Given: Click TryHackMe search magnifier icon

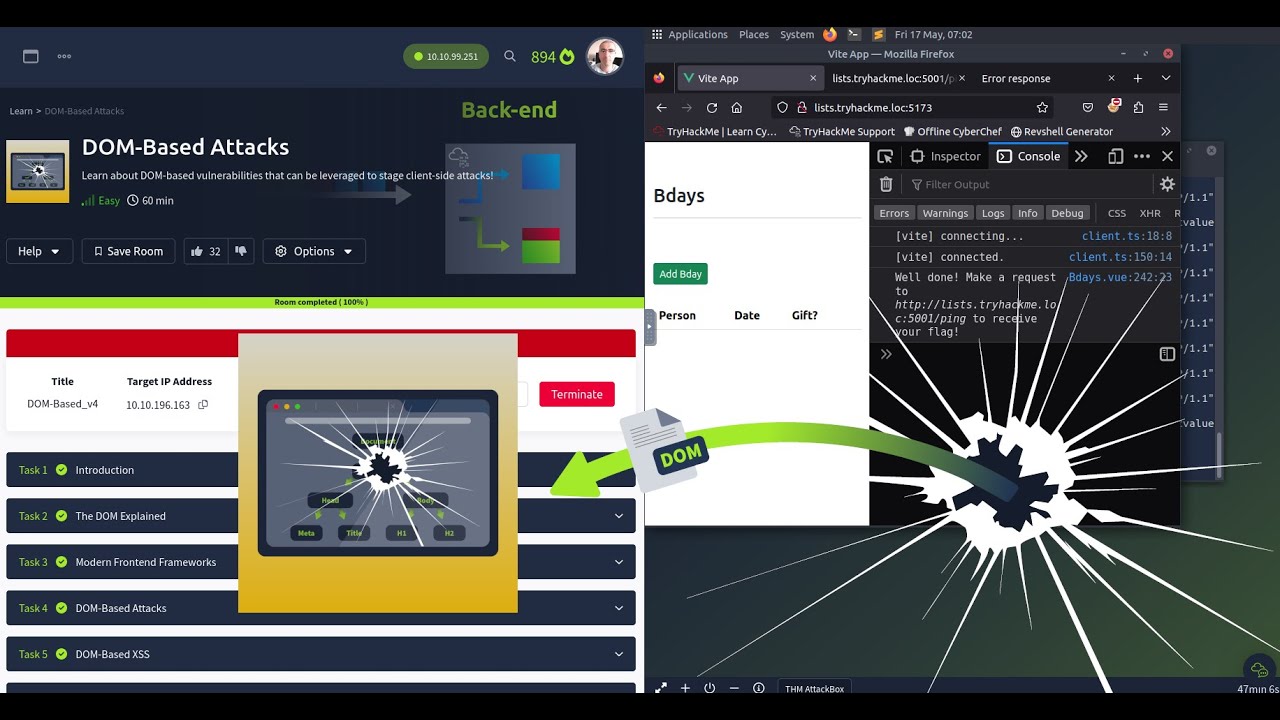Looking at the screenshot, I should click(510, 57).
